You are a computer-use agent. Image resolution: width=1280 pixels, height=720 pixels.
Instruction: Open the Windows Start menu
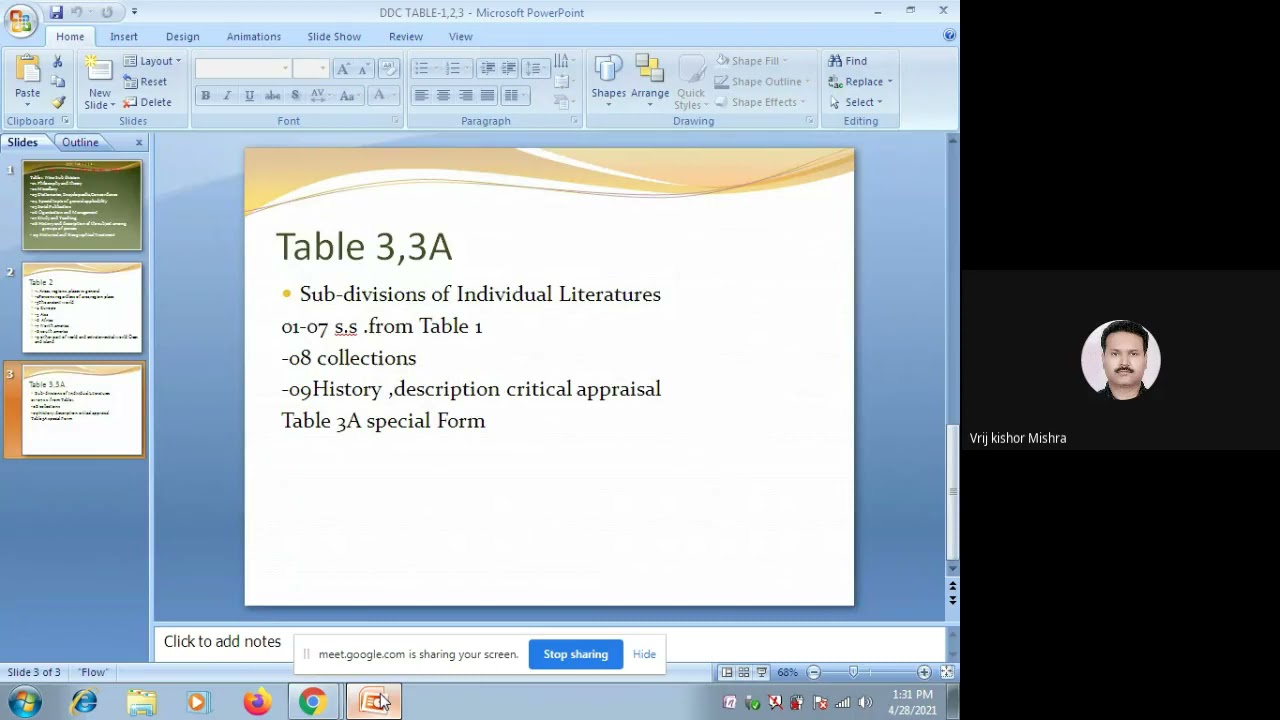point(23,702)
